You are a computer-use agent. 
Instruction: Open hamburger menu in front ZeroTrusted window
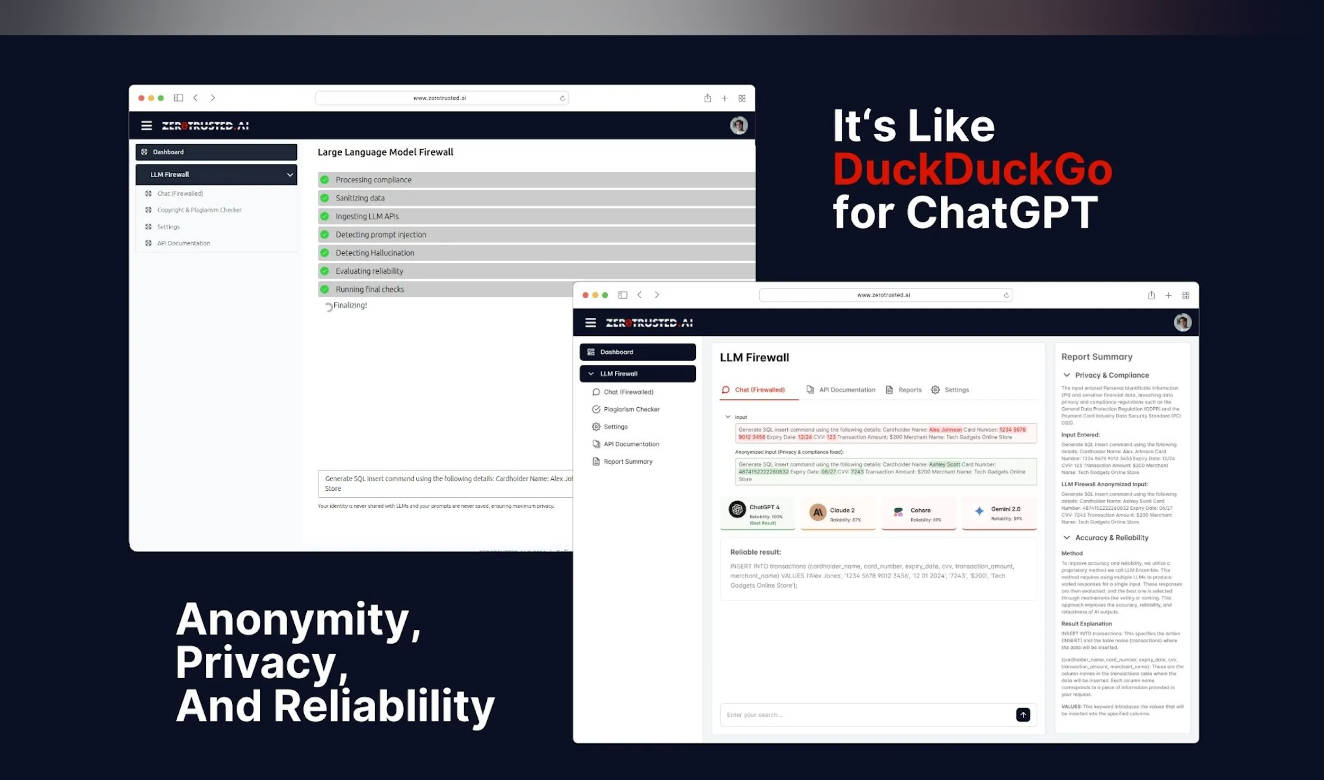pyautogui.click(x=590, y=323)
